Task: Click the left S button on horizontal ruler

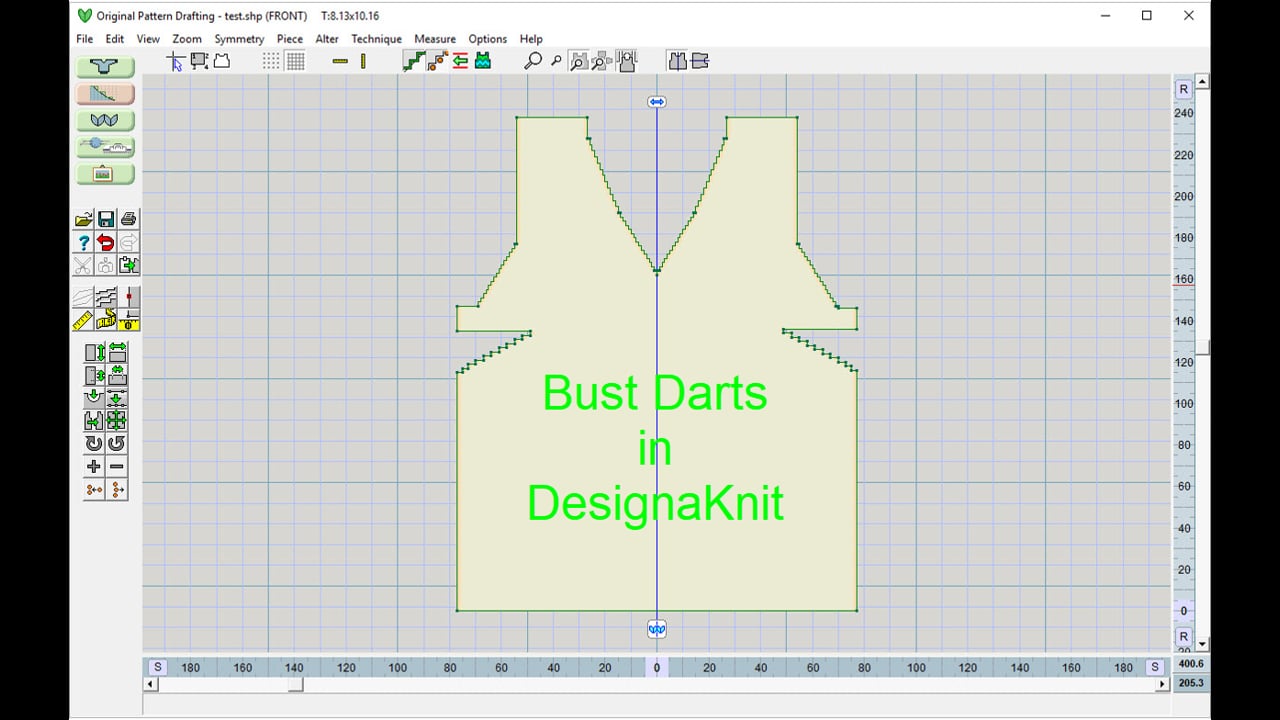Action: pyautogui.click(x=158, y=667)
